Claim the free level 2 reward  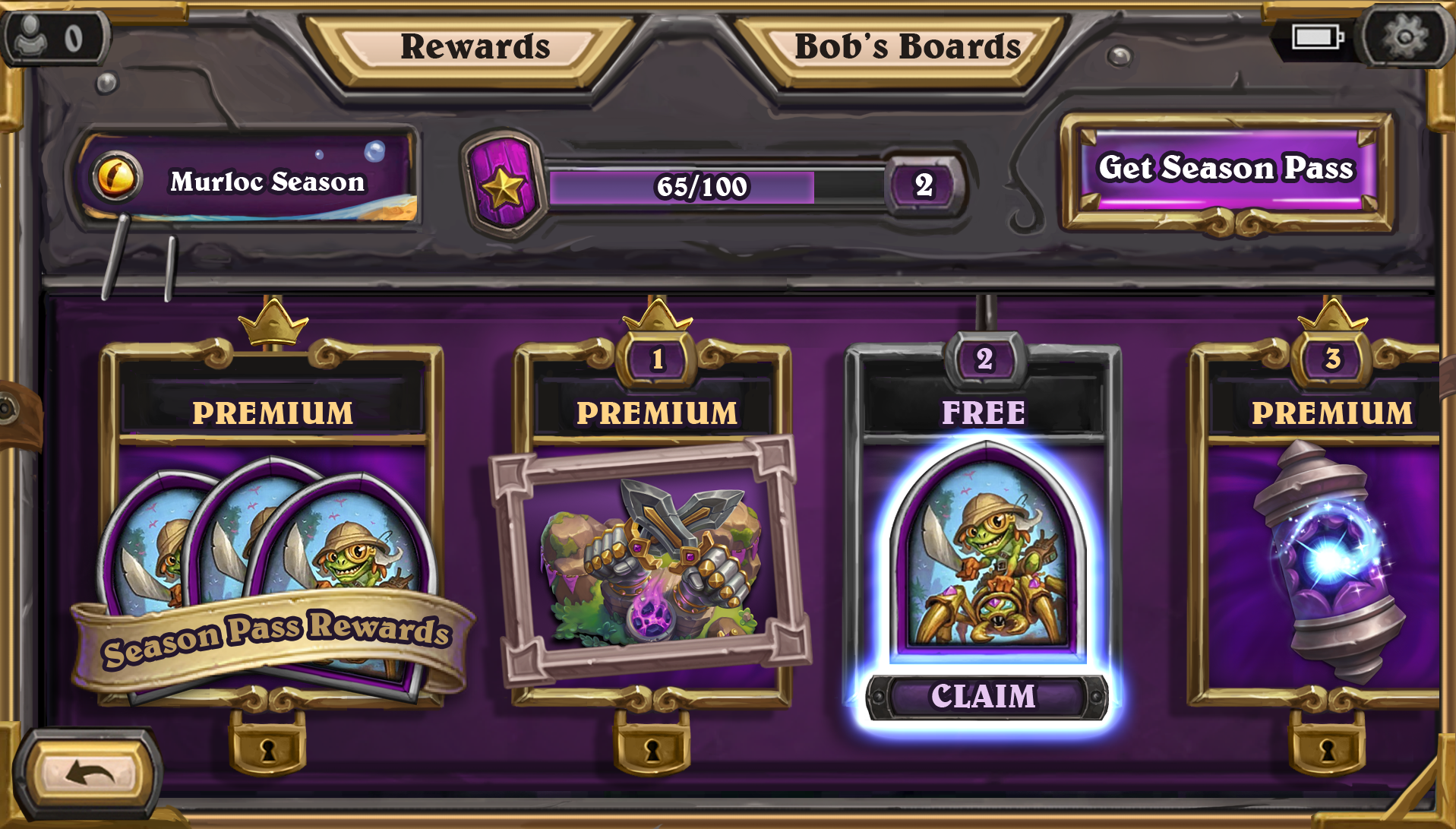[986, 696]
